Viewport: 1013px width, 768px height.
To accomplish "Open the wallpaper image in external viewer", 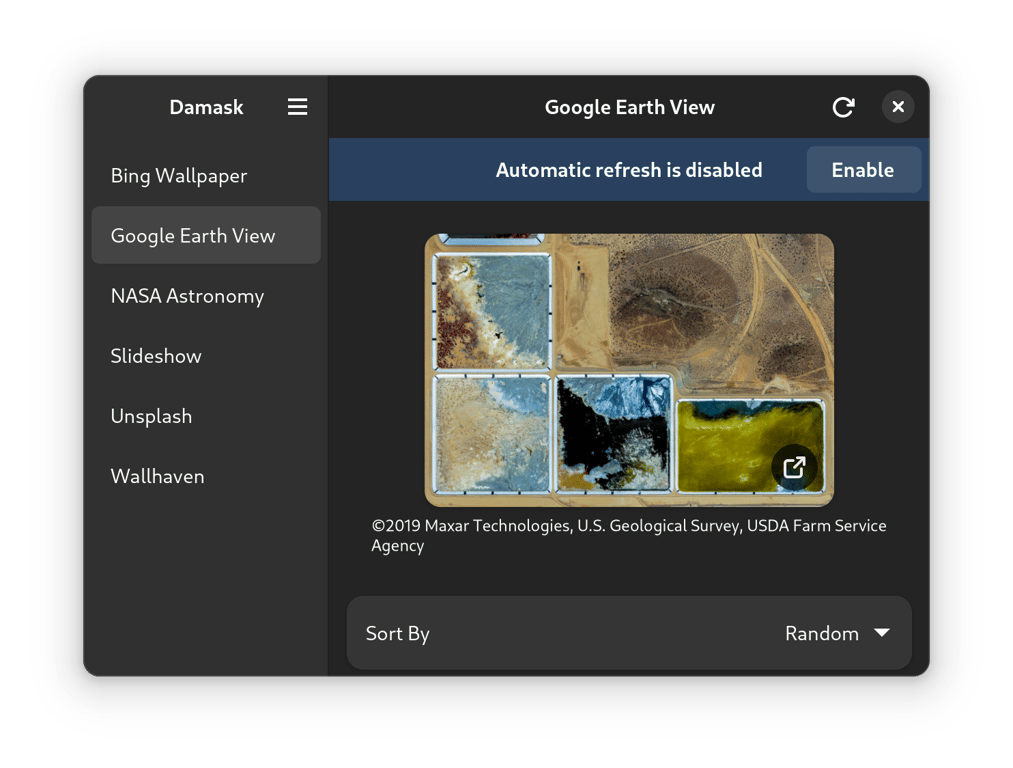I will click(794, 467).
